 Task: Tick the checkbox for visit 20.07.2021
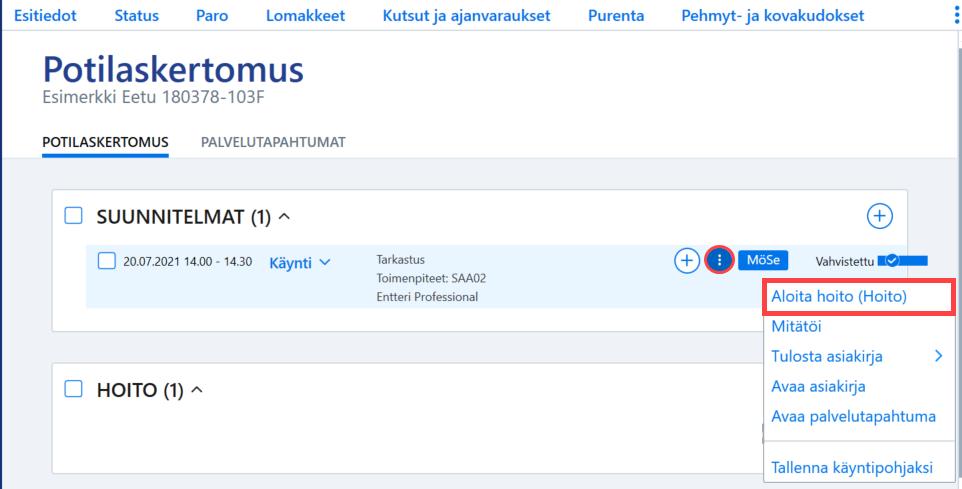click(107, 261)
